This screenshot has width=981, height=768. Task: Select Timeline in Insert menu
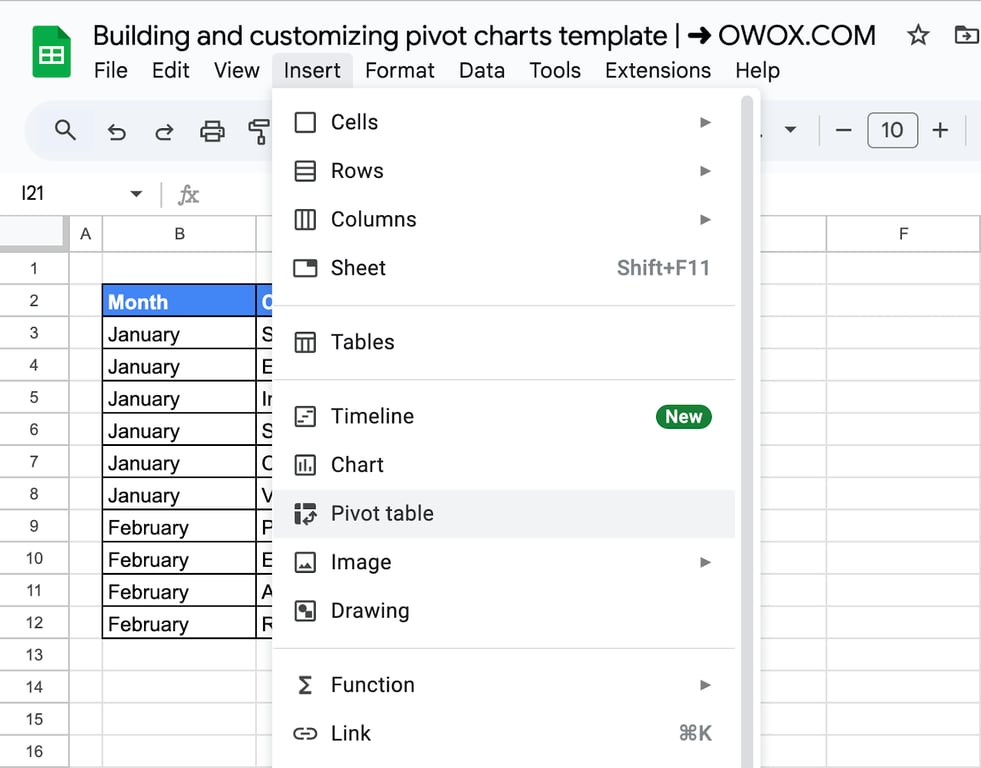(504, 417)
